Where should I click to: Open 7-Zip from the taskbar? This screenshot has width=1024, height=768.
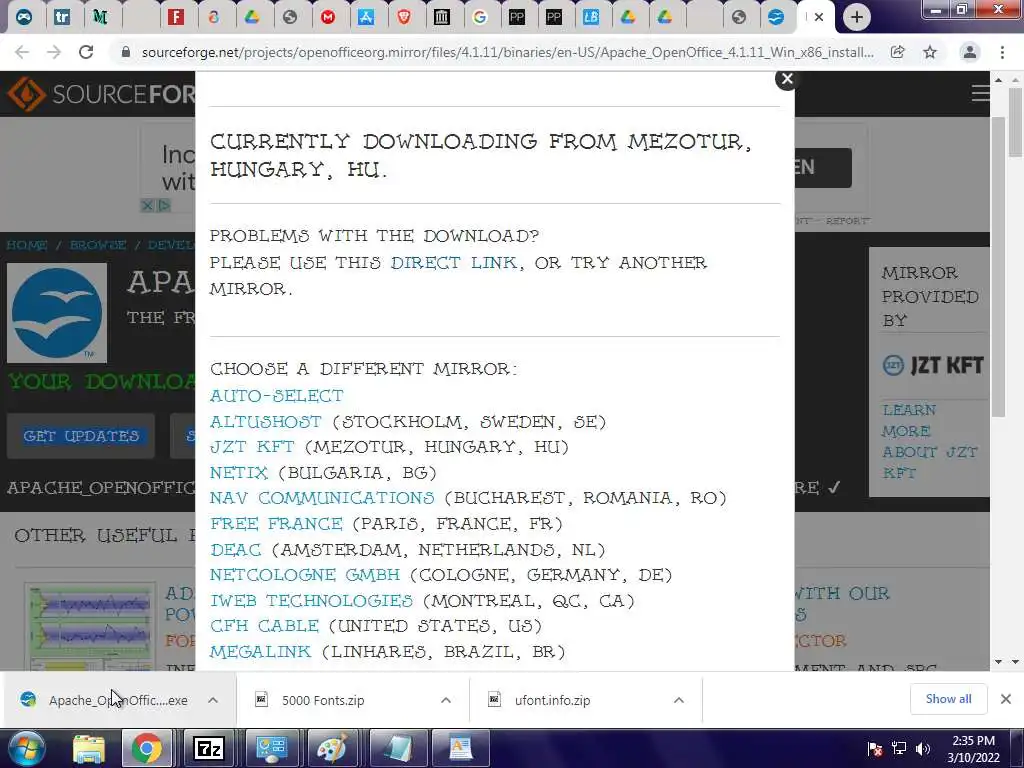point(209,748)
